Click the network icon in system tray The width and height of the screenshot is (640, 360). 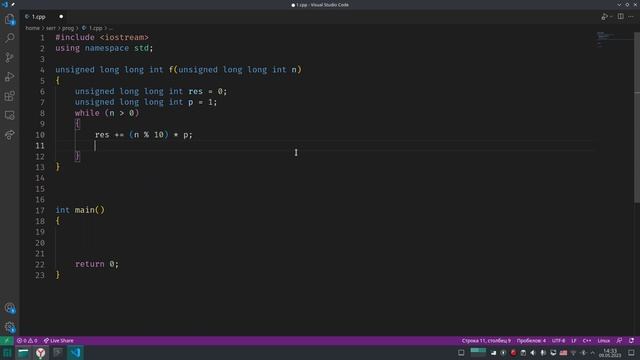coord(573,353)
